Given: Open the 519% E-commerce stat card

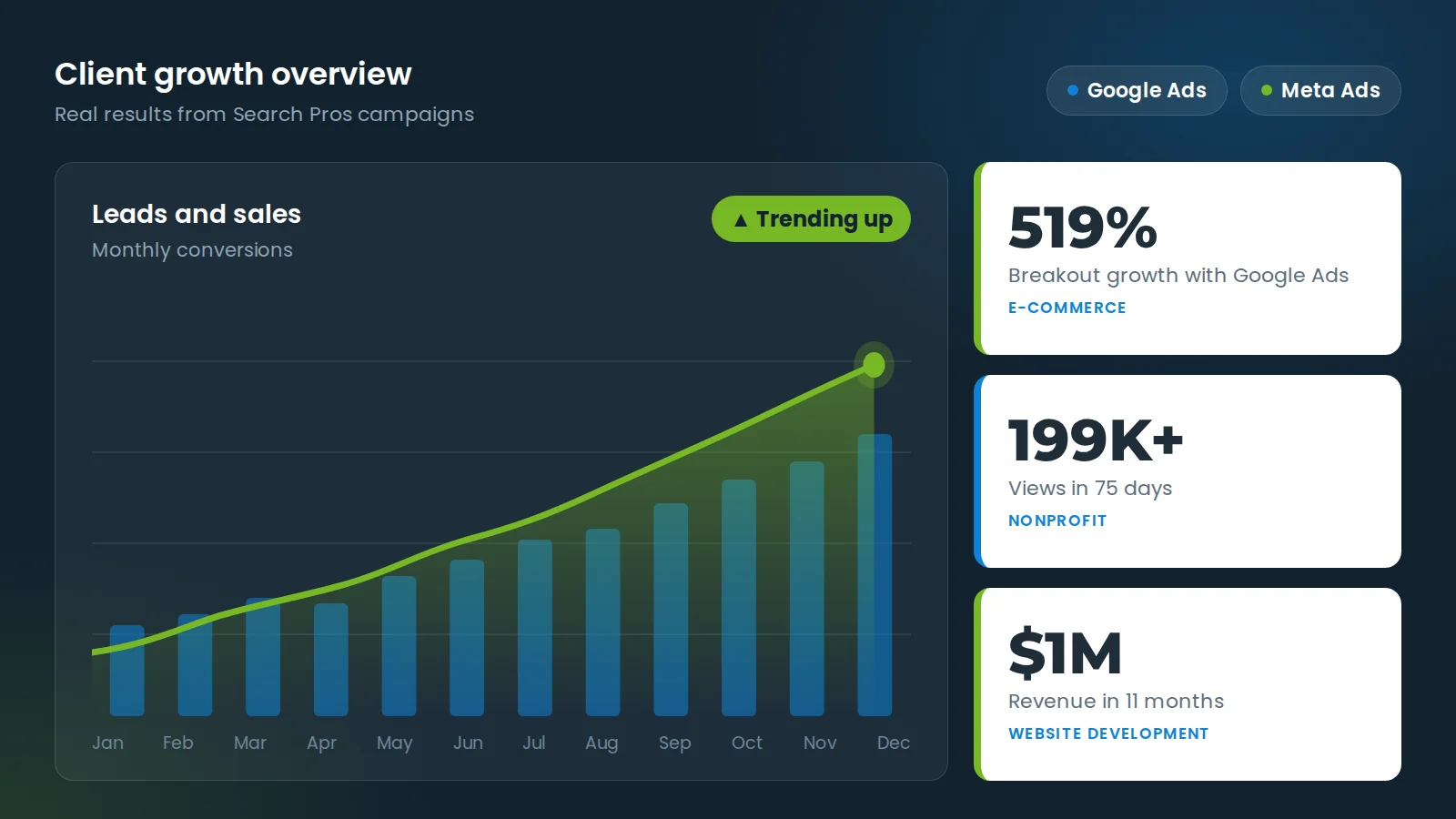Looking at the screenshot, I should coord(1188,258).
